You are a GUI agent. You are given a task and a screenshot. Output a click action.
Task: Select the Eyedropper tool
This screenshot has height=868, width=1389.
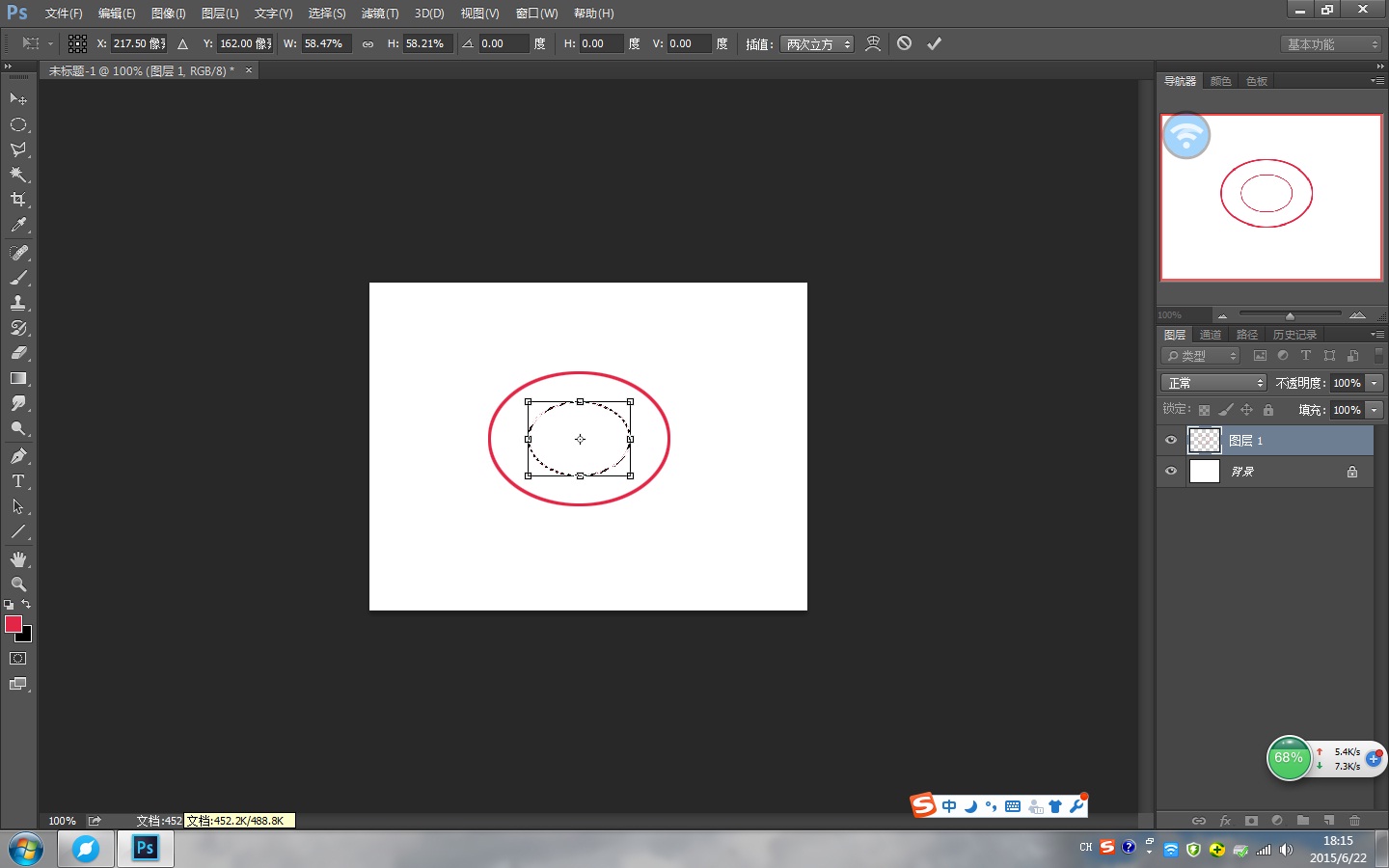click(18, 225)
